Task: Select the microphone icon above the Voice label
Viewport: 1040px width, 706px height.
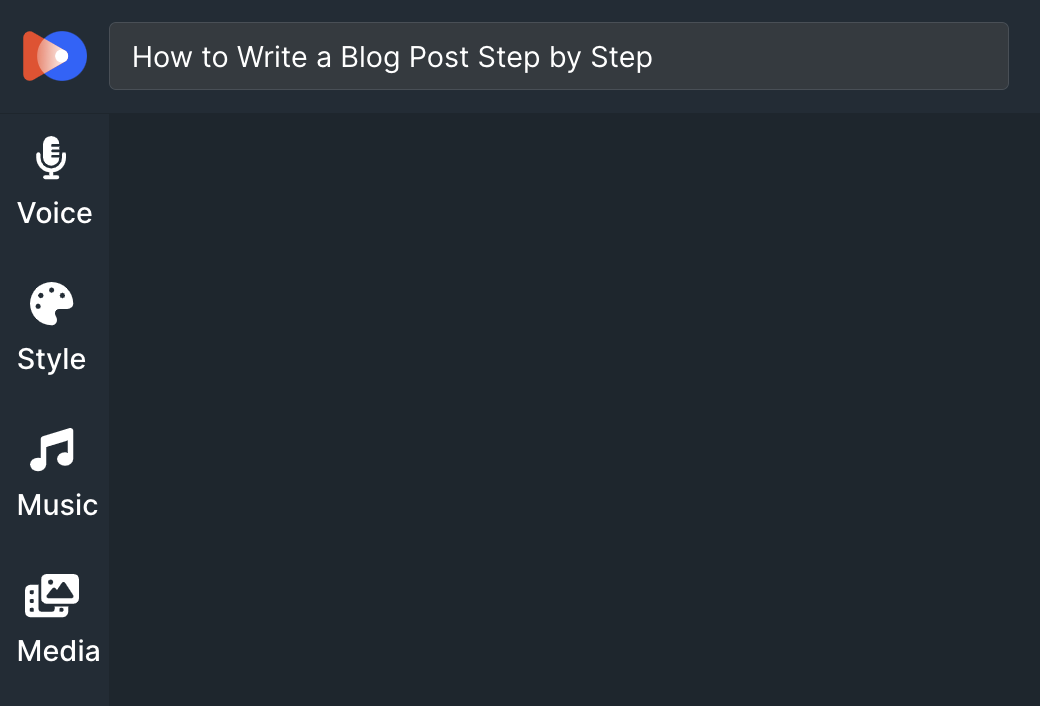Action: tap(50, 158)
